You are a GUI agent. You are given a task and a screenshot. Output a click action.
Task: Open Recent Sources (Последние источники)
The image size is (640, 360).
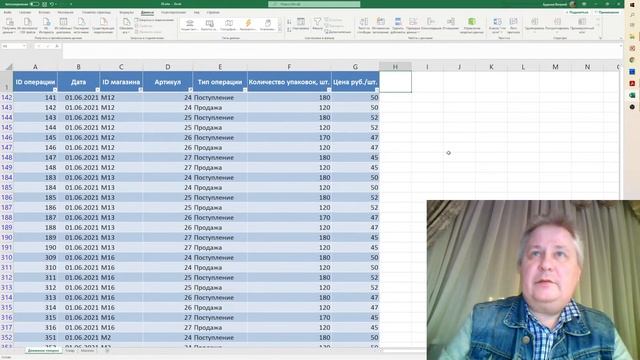coord(81,25)
